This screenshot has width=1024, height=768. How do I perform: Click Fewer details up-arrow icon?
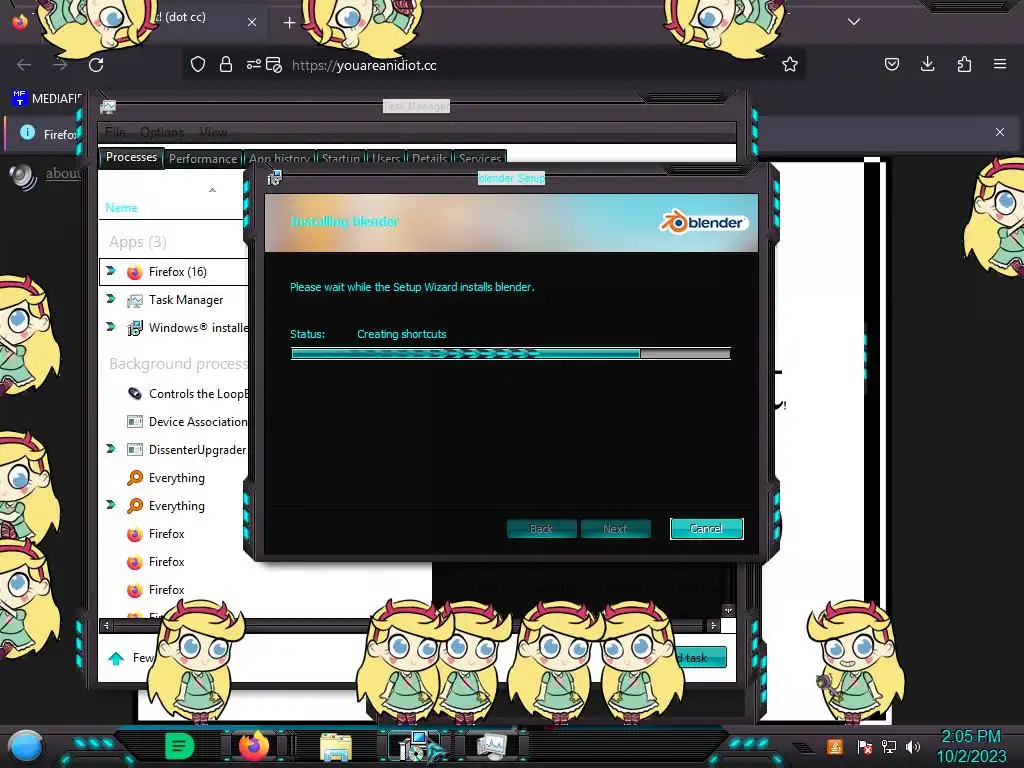(x=116, y=658)
